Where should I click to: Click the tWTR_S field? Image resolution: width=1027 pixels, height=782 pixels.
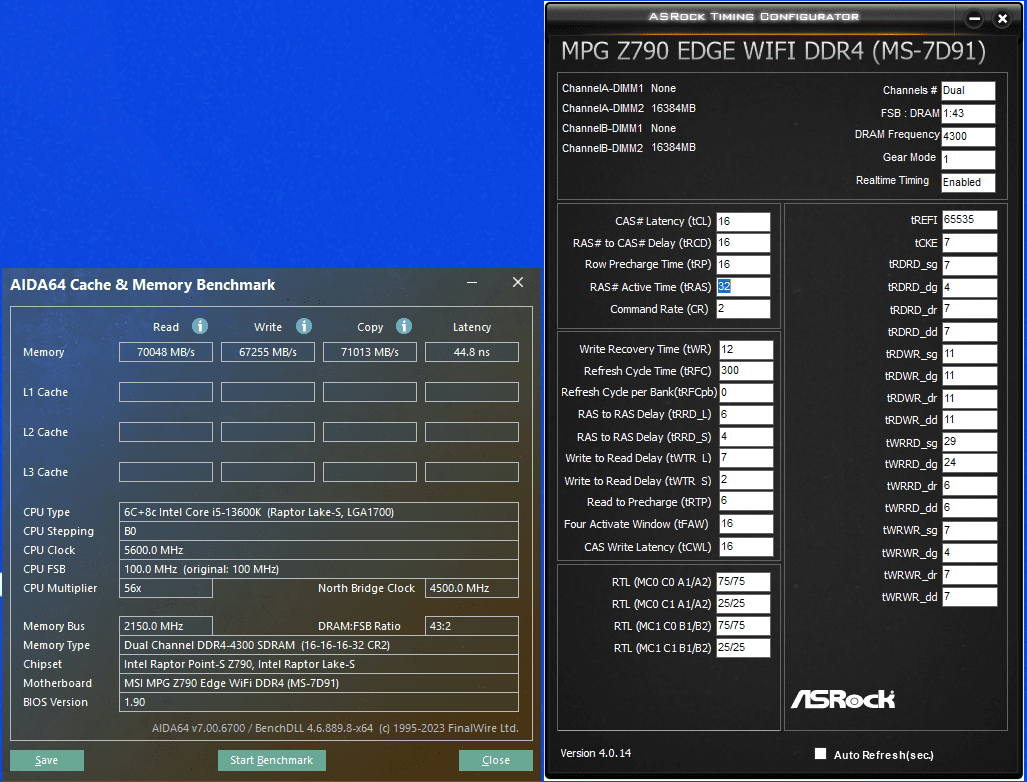746,480
